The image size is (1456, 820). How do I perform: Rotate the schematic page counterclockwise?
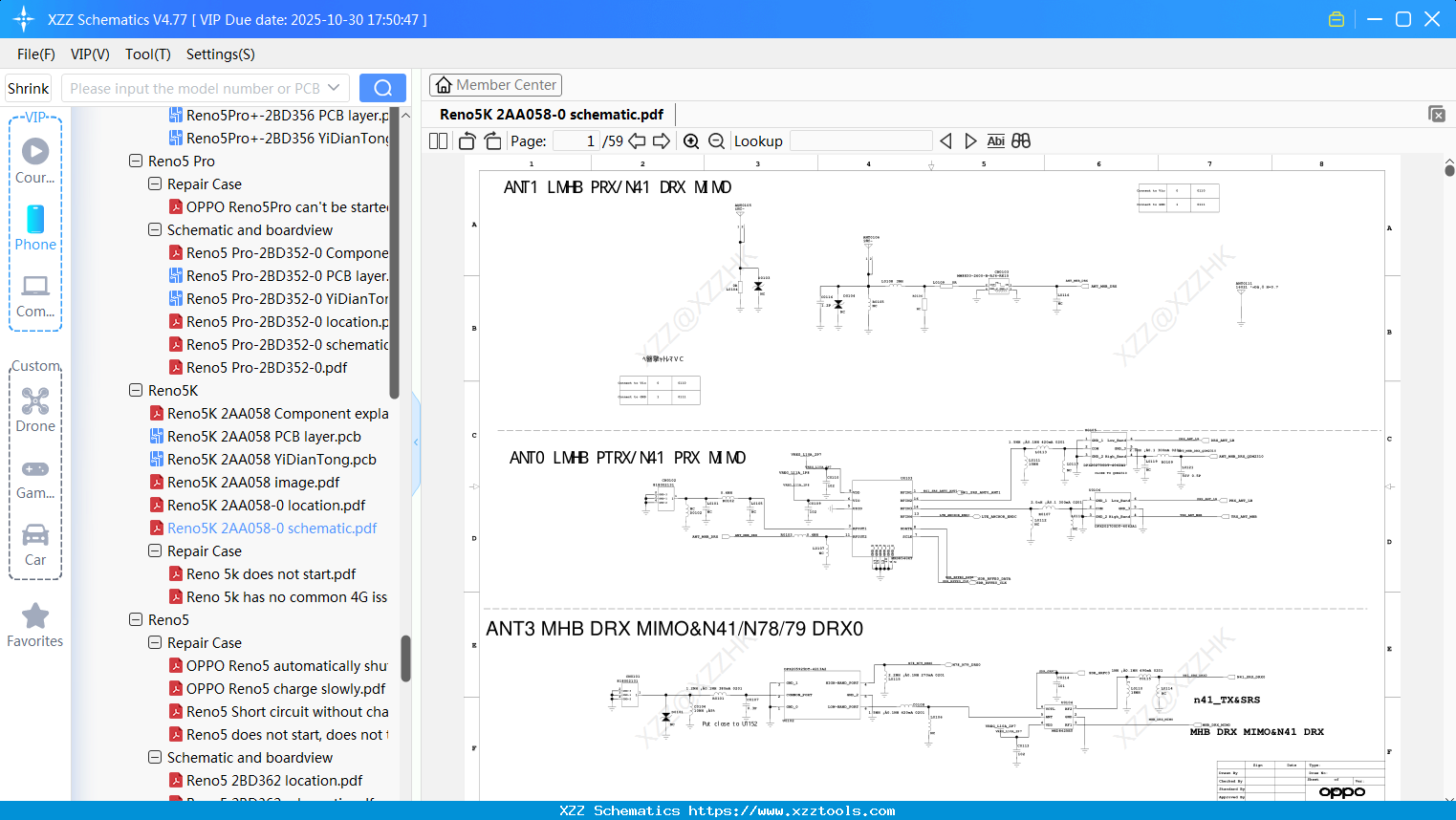[x=466, y=140]
